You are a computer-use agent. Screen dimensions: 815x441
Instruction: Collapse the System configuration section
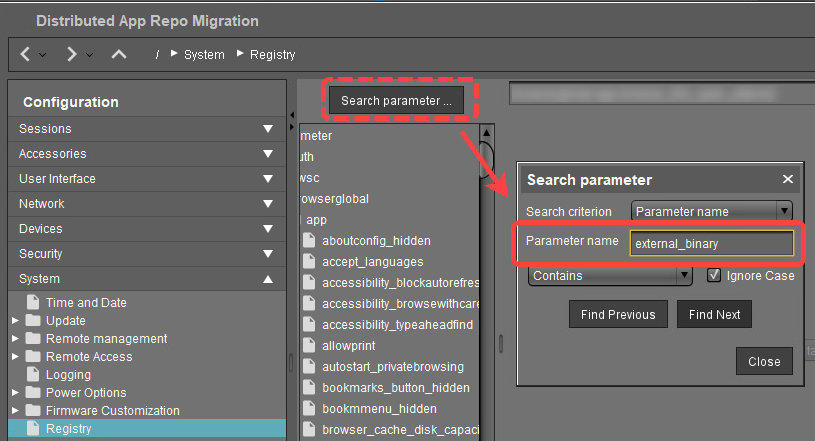(268, 279)
